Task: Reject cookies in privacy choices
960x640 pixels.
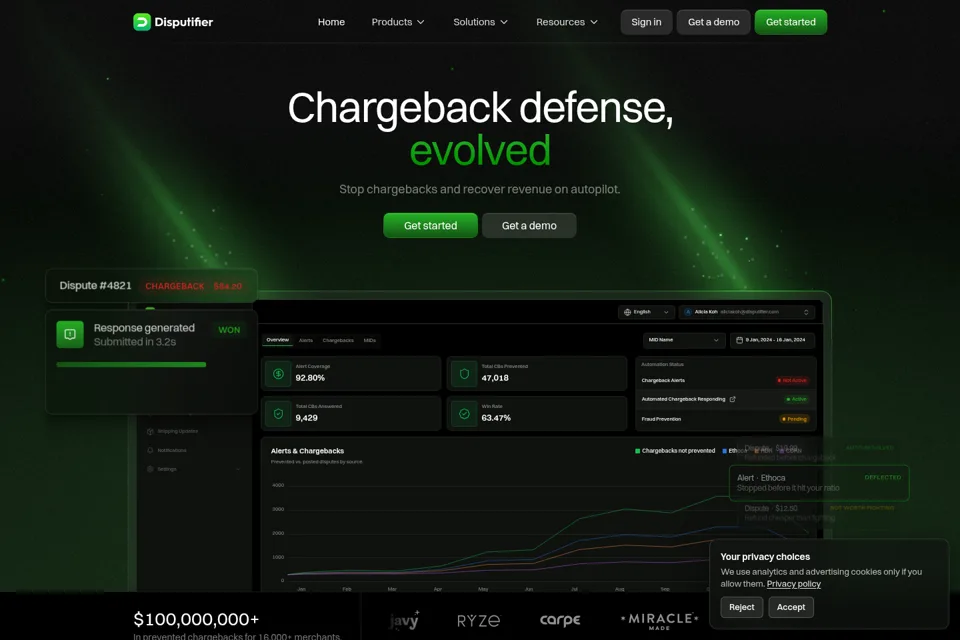Action: pos(741,607)
